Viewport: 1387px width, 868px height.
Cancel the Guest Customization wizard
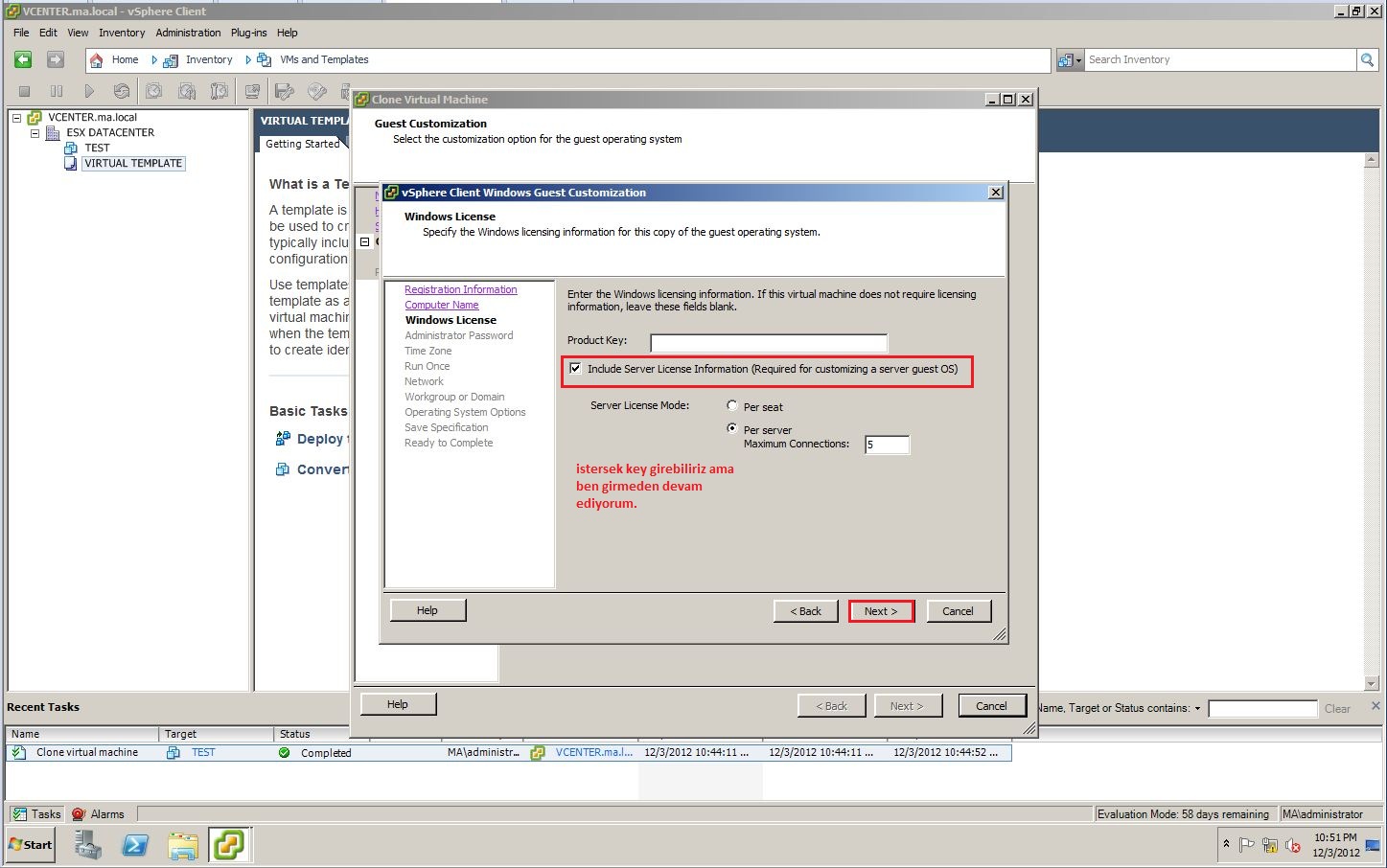point(958,611)
